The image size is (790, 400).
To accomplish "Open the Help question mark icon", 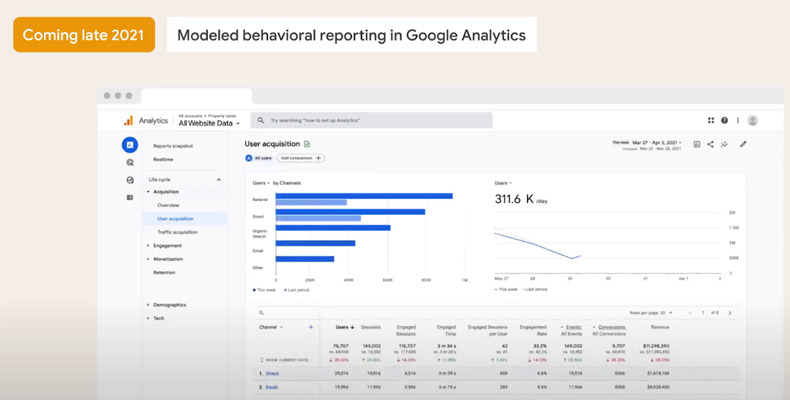I will click(x=725, y=120).
